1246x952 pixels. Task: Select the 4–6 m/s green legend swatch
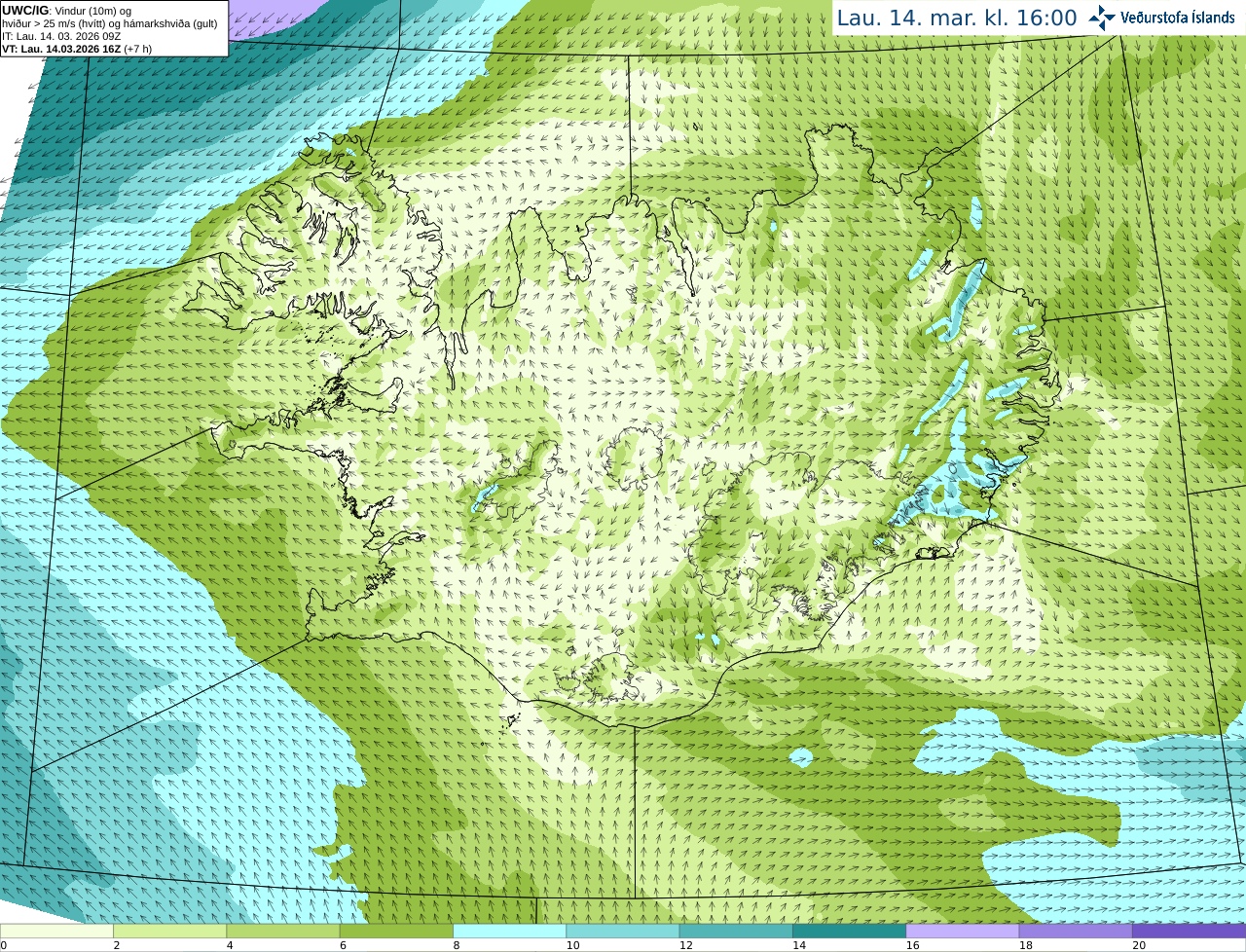pos(283,932)
